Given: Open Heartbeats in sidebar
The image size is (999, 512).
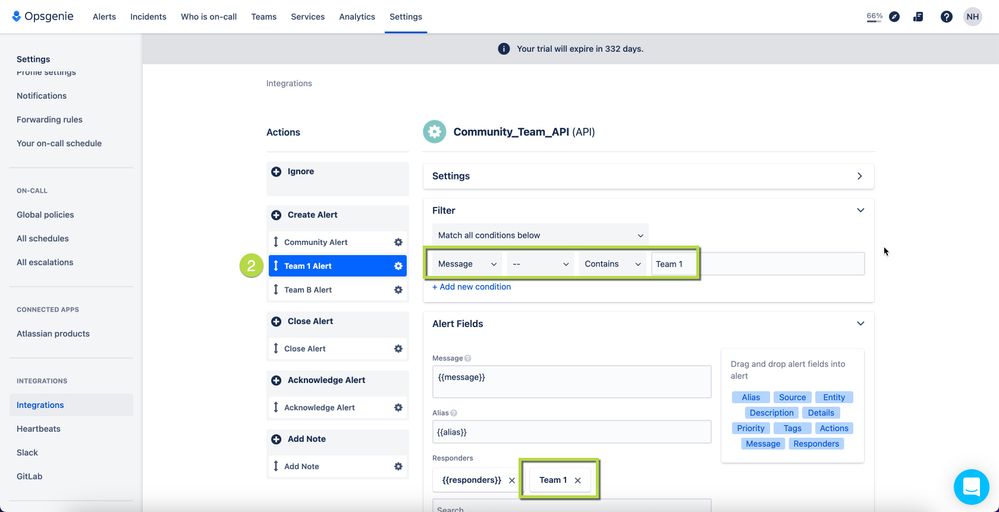Looking at the screenshot, I should [x=38, y=429].
